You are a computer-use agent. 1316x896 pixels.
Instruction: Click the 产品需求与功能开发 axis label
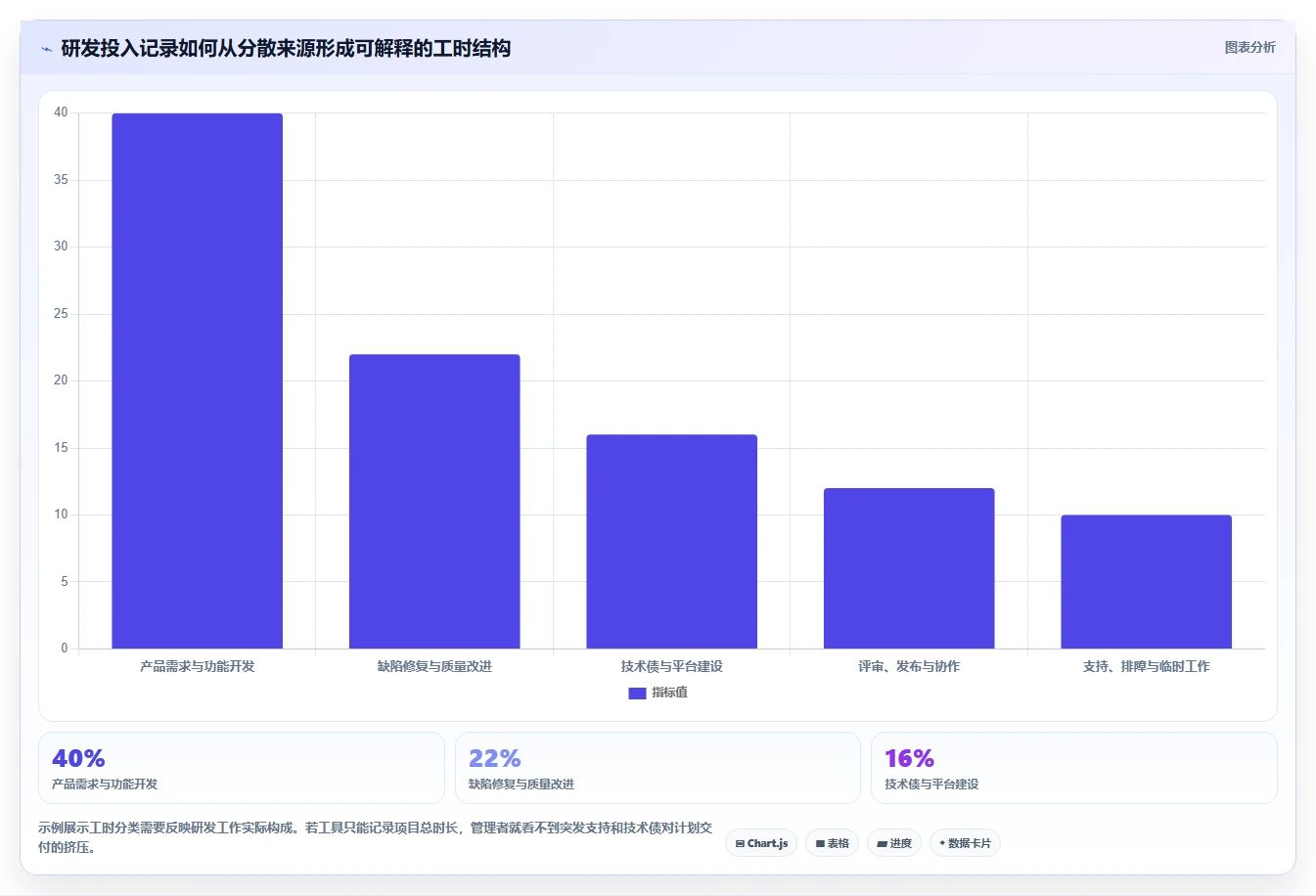click(x=198, y=666)
